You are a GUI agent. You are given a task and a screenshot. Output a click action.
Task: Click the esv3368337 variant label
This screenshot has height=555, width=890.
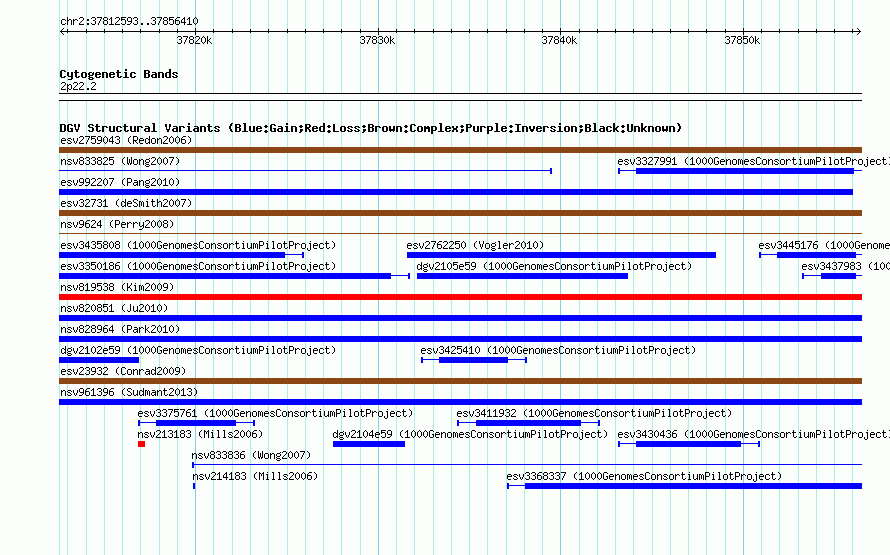coord(644,476)
